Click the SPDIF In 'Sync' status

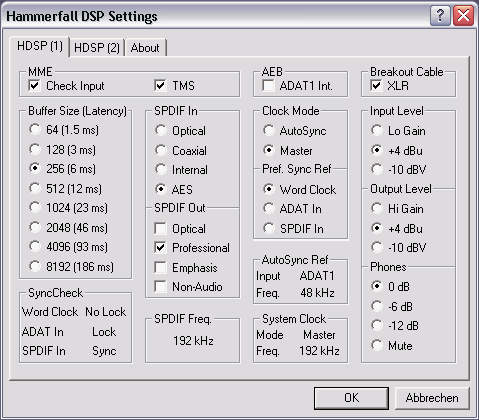click(104, 351)
